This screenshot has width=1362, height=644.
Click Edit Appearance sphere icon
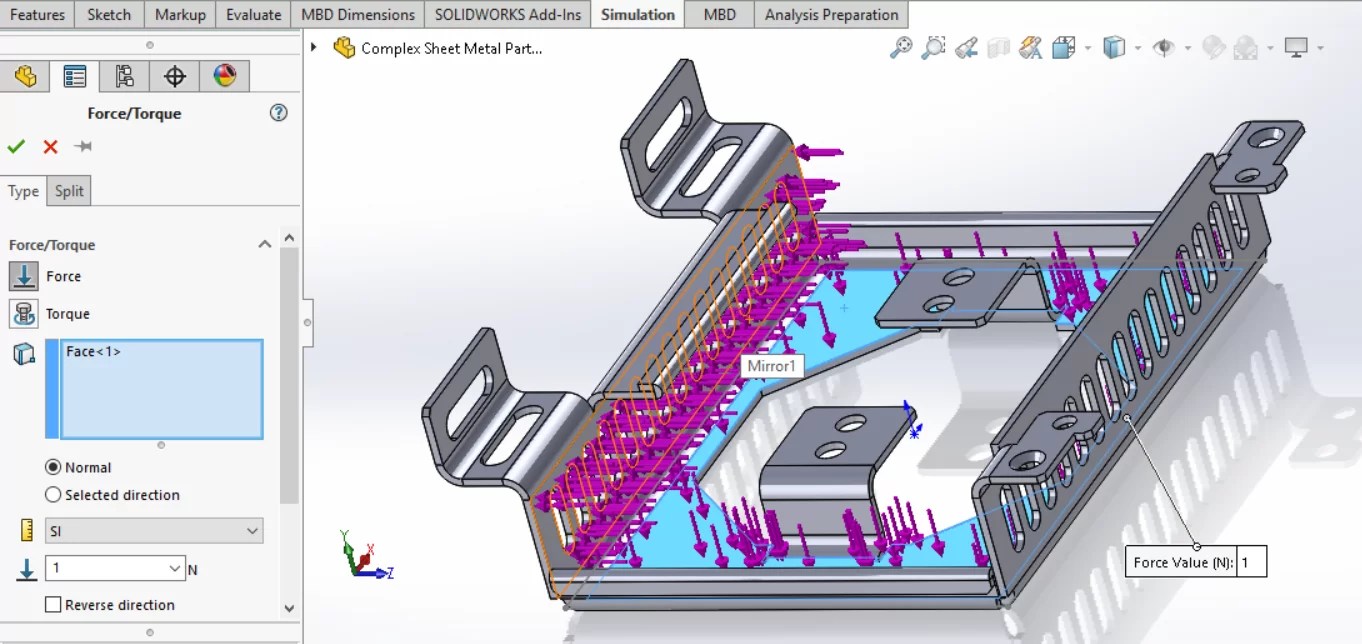point(1213,47)
